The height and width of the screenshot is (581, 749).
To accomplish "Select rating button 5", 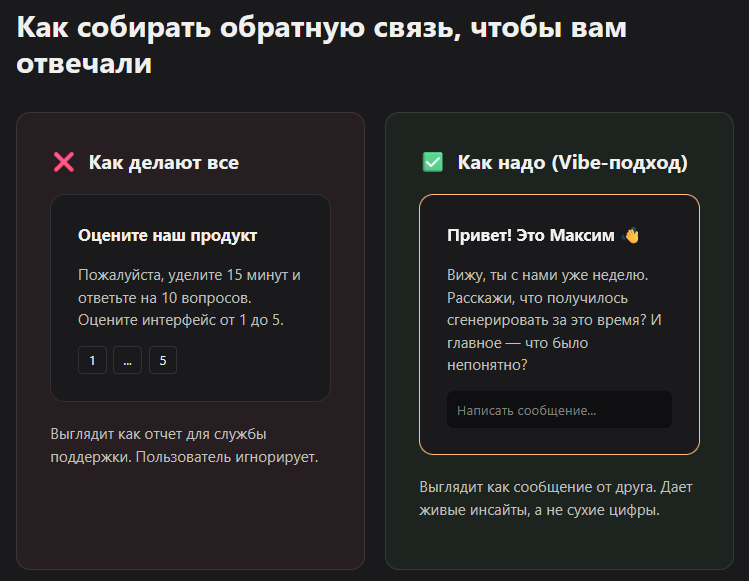I will [163, 360].
